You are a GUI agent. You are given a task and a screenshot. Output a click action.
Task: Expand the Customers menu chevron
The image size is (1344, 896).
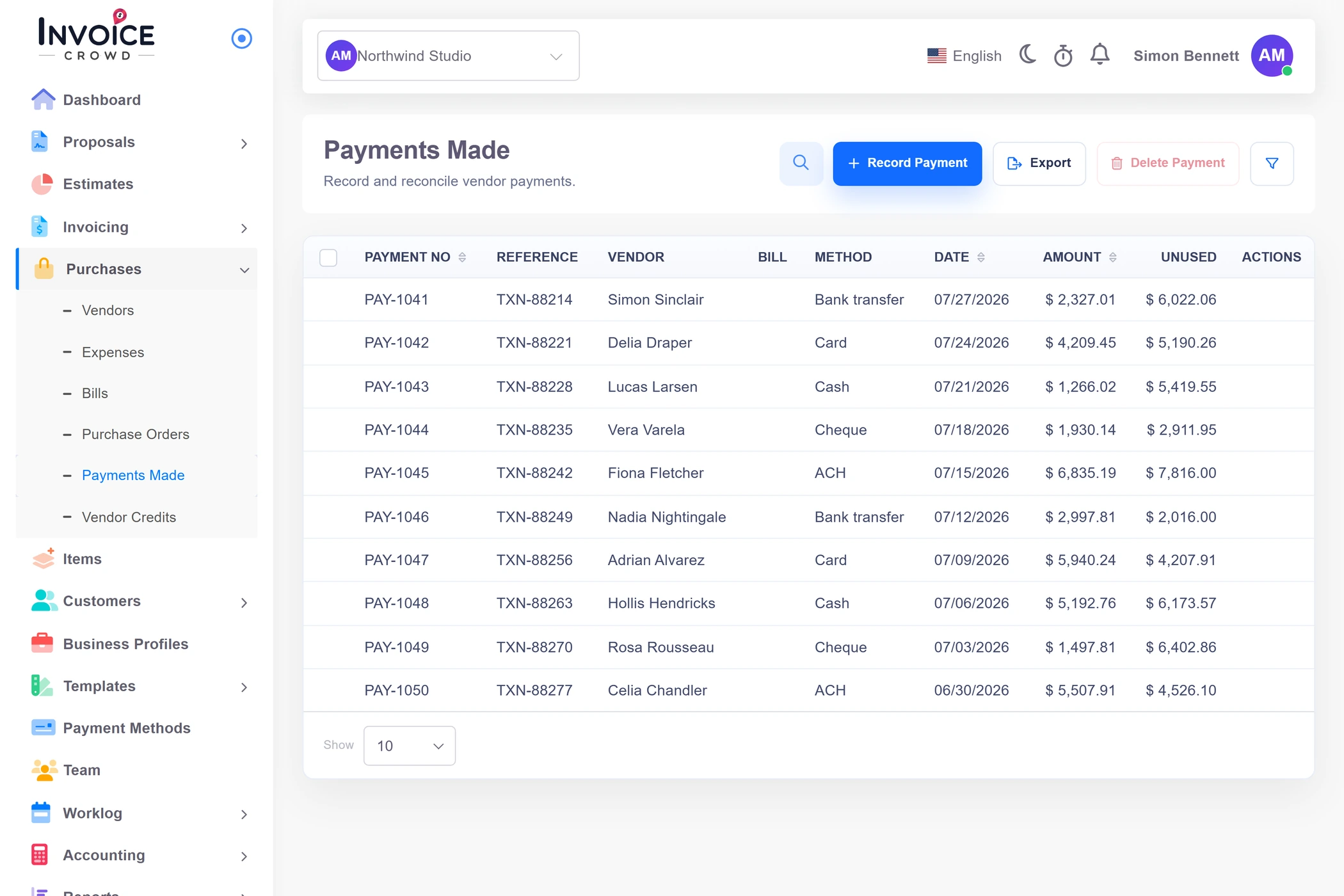(x=244, y=602)
